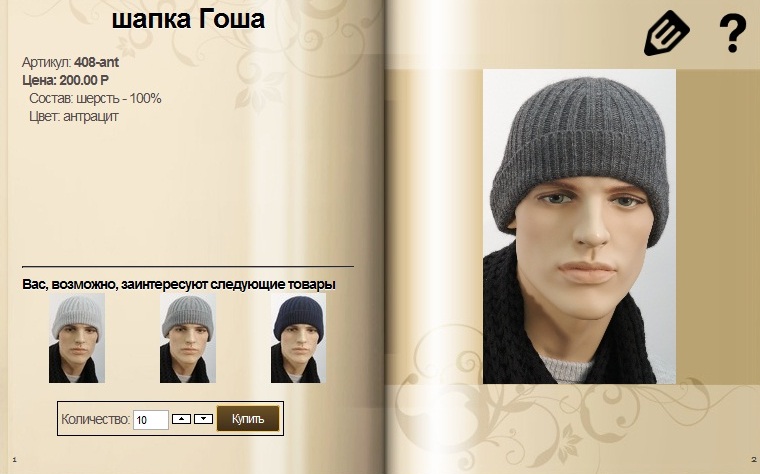This screenshot has height=474, width=760.
Task: Decrease quantity with the down arrow
Action: [204, 419]
